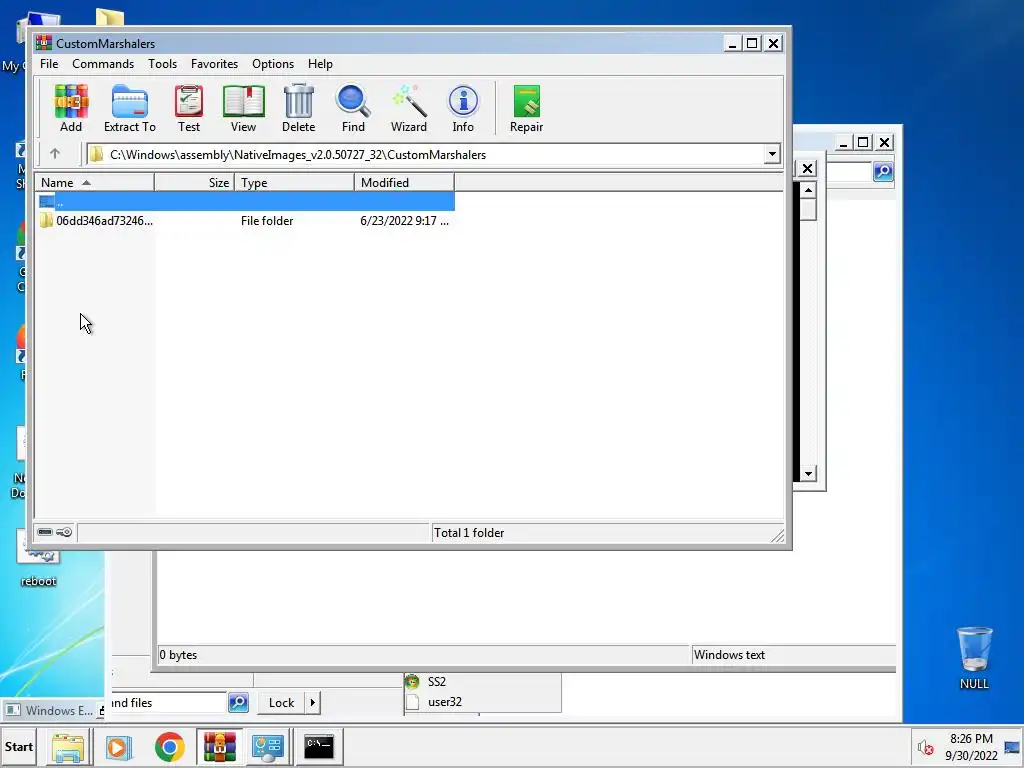Open Windows Explorer from the taskbar
The image size is (1024, 768).
coord(68,747)
